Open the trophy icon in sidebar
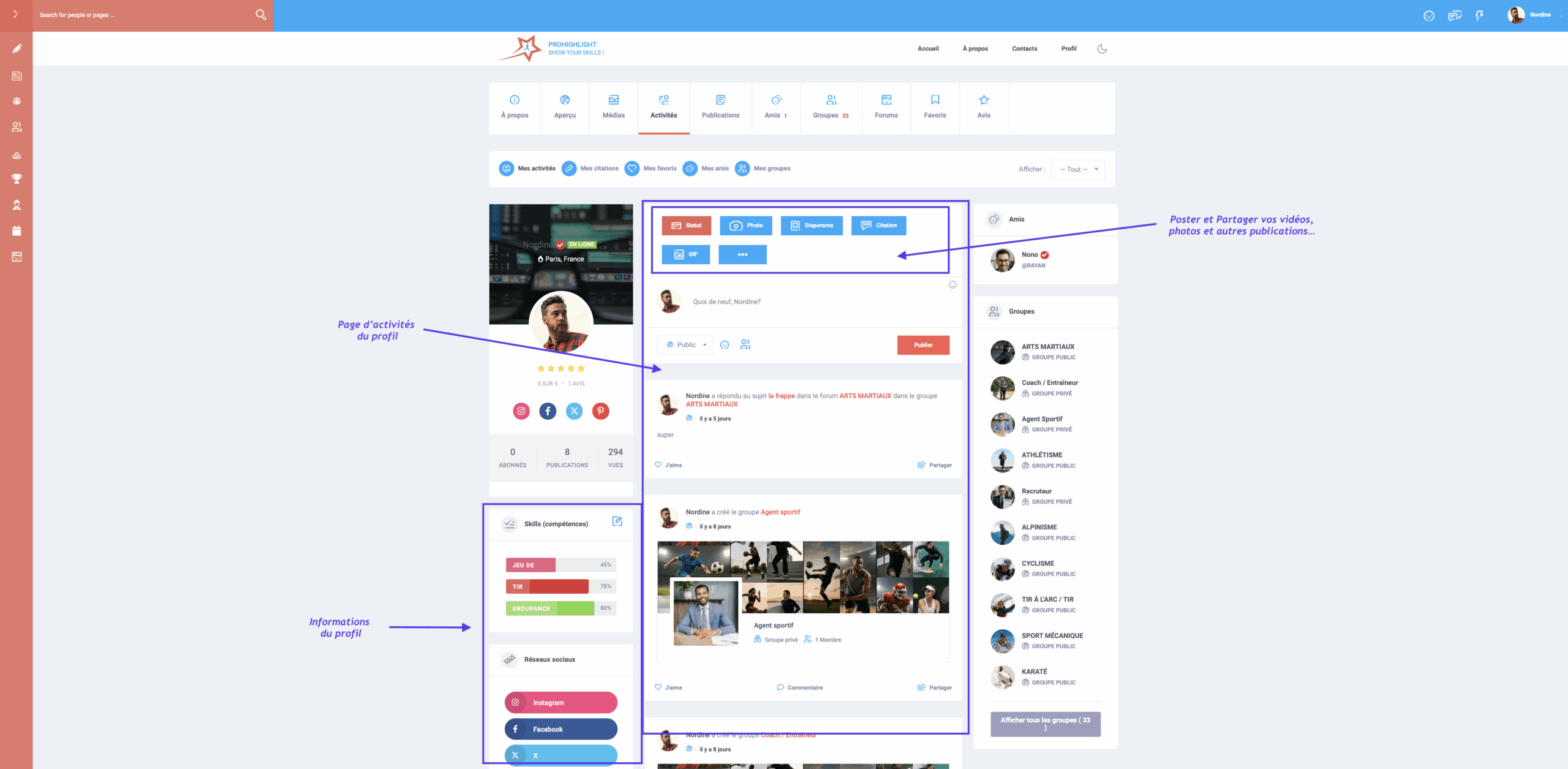The image size is (1568, 769). tap(17, 179)
